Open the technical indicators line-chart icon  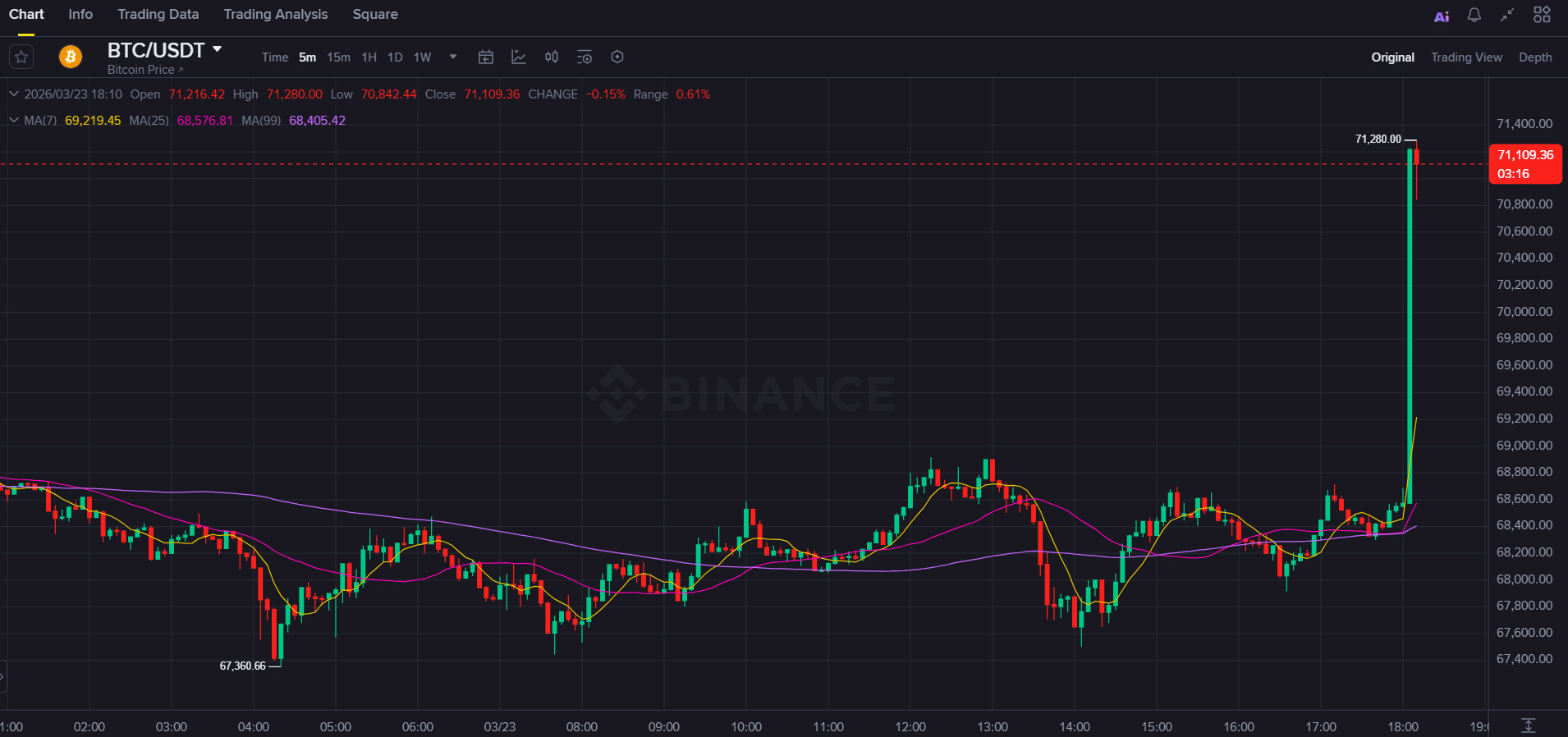[519, 57]
